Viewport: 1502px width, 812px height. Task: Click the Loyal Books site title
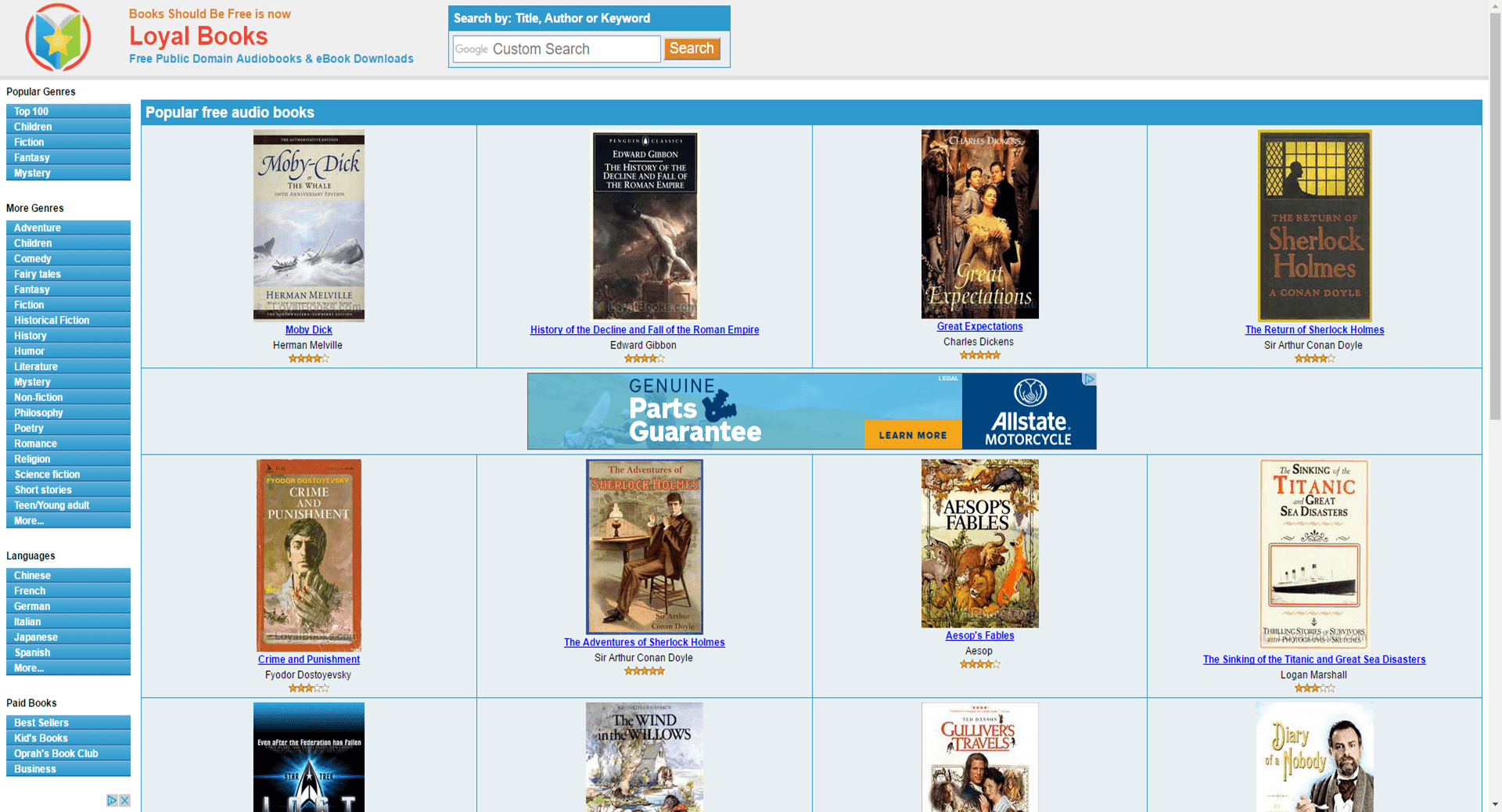click(x=198, y=36)
